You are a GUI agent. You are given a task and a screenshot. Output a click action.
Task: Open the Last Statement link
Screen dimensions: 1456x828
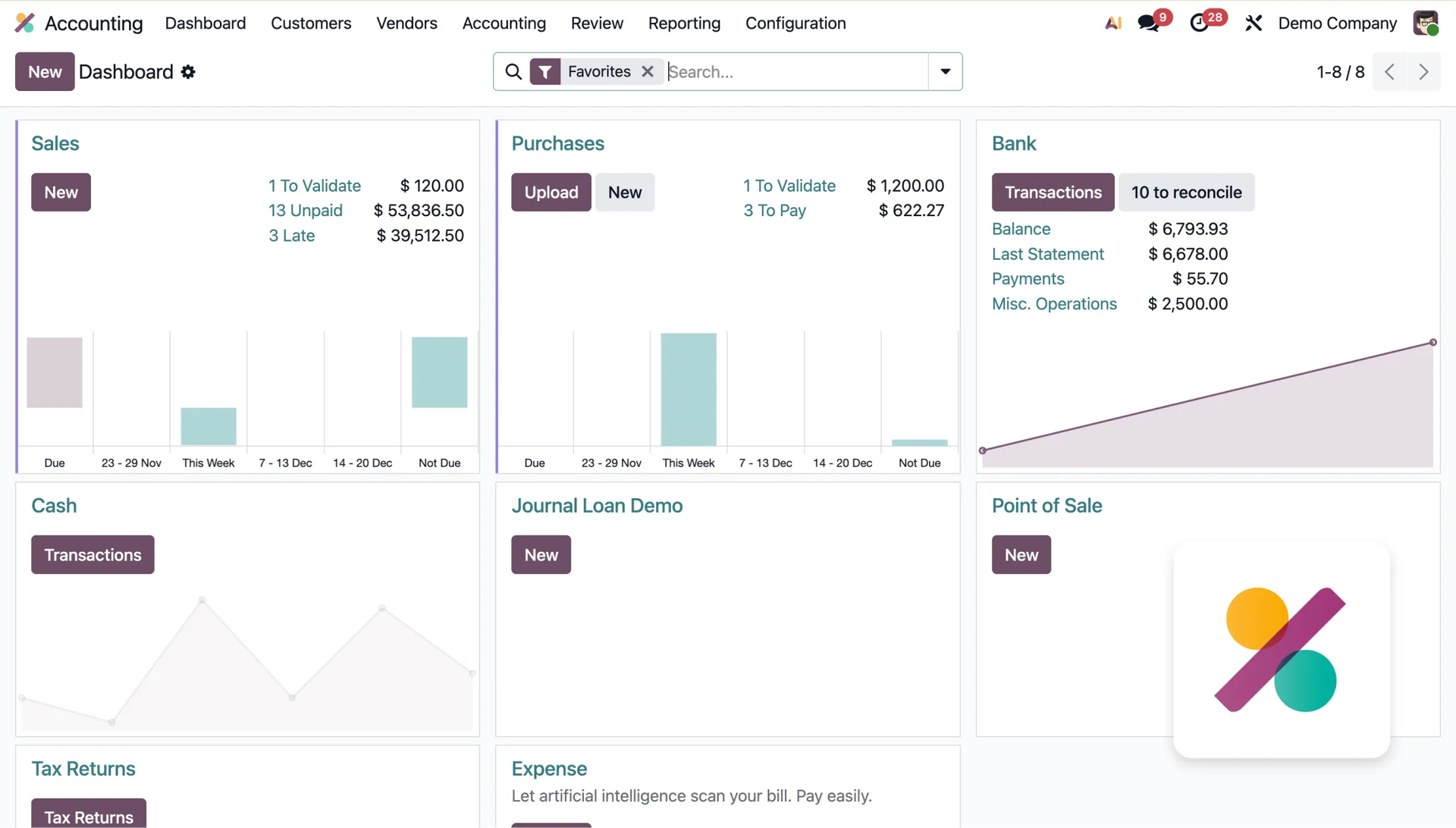pos(1048,254)
